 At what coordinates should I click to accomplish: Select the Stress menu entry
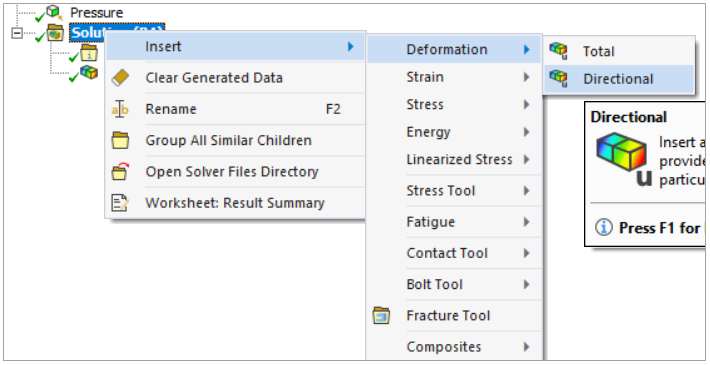pos(454,105)
